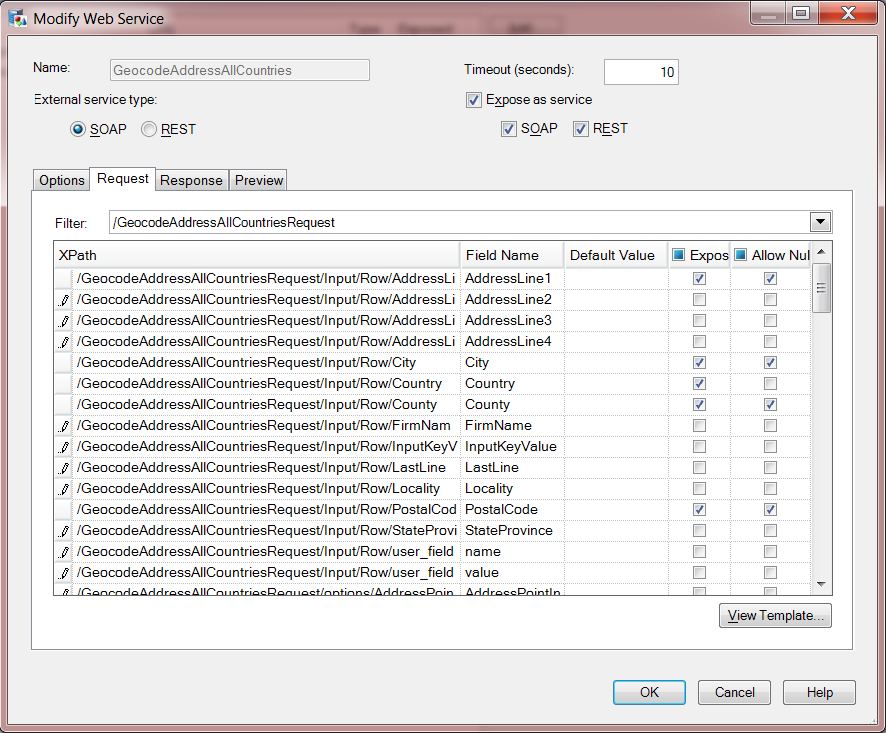Image resolution: width=886 pixels, height=733 pixels.
Task: Click the pencil icon beside the LastLine row
Action: click(64, 467)
